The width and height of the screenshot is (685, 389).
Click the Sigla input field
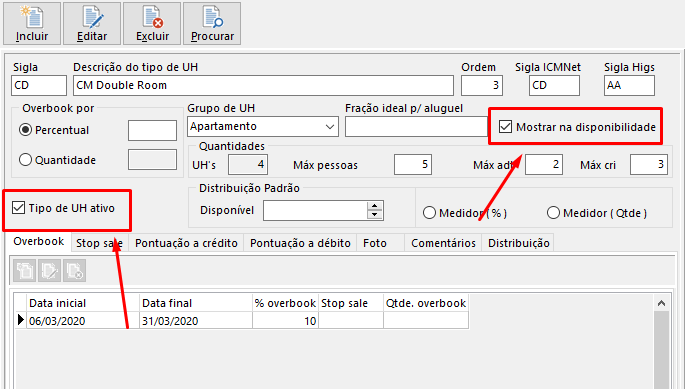click(39, 85)
